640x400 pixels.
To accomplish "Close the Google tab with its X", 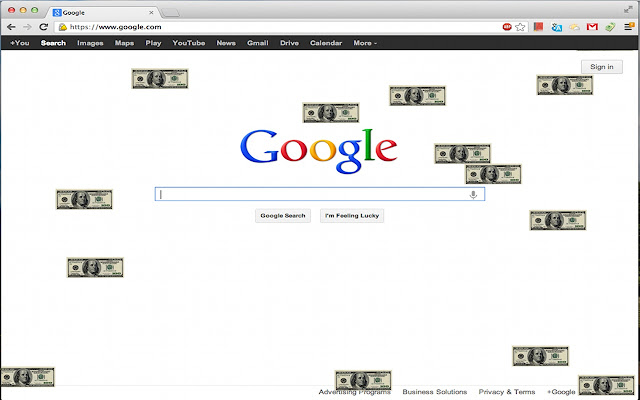I will pos(151,13).
